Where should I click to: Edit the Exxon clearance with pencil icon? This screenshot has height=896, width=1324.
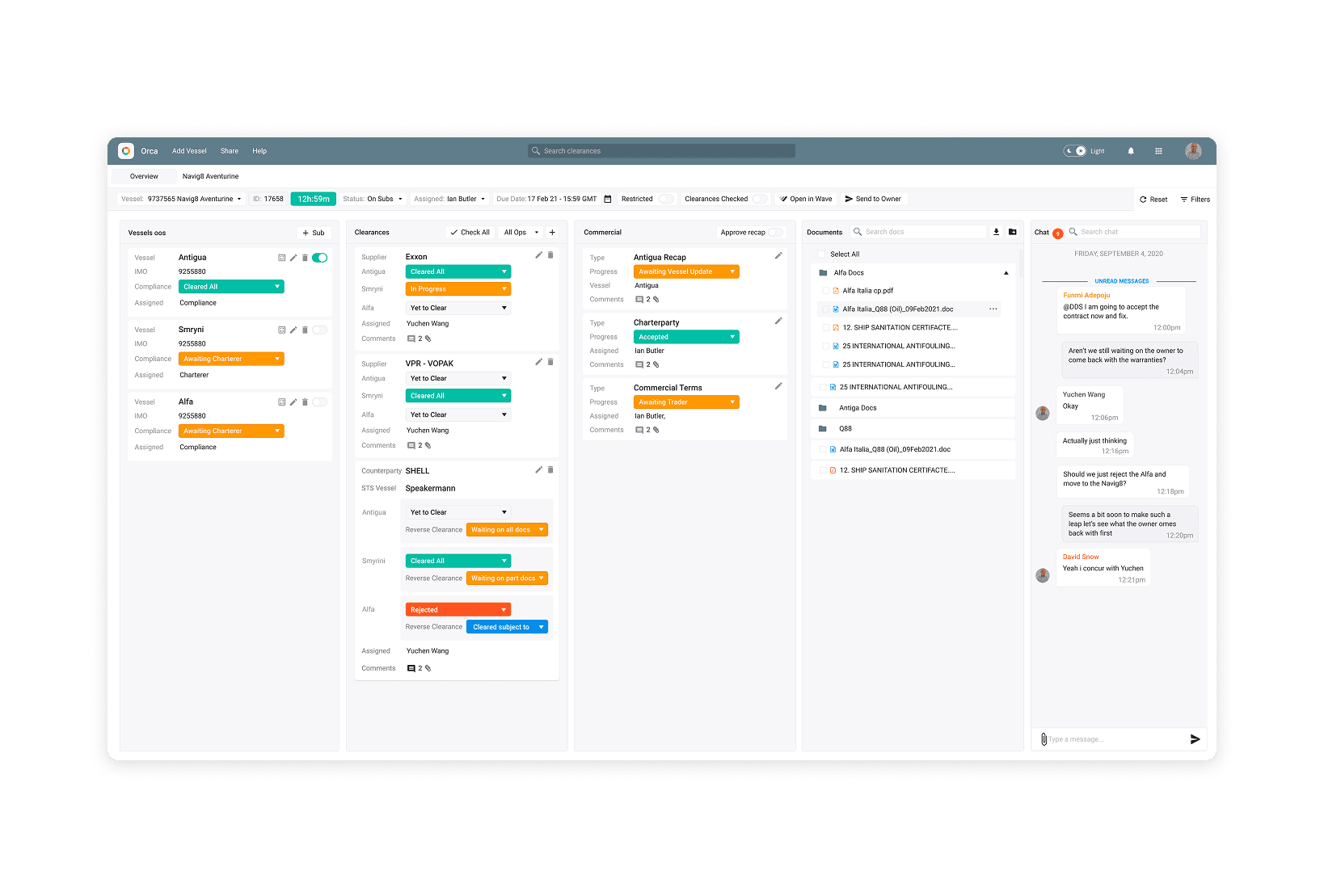click(538, 255)
